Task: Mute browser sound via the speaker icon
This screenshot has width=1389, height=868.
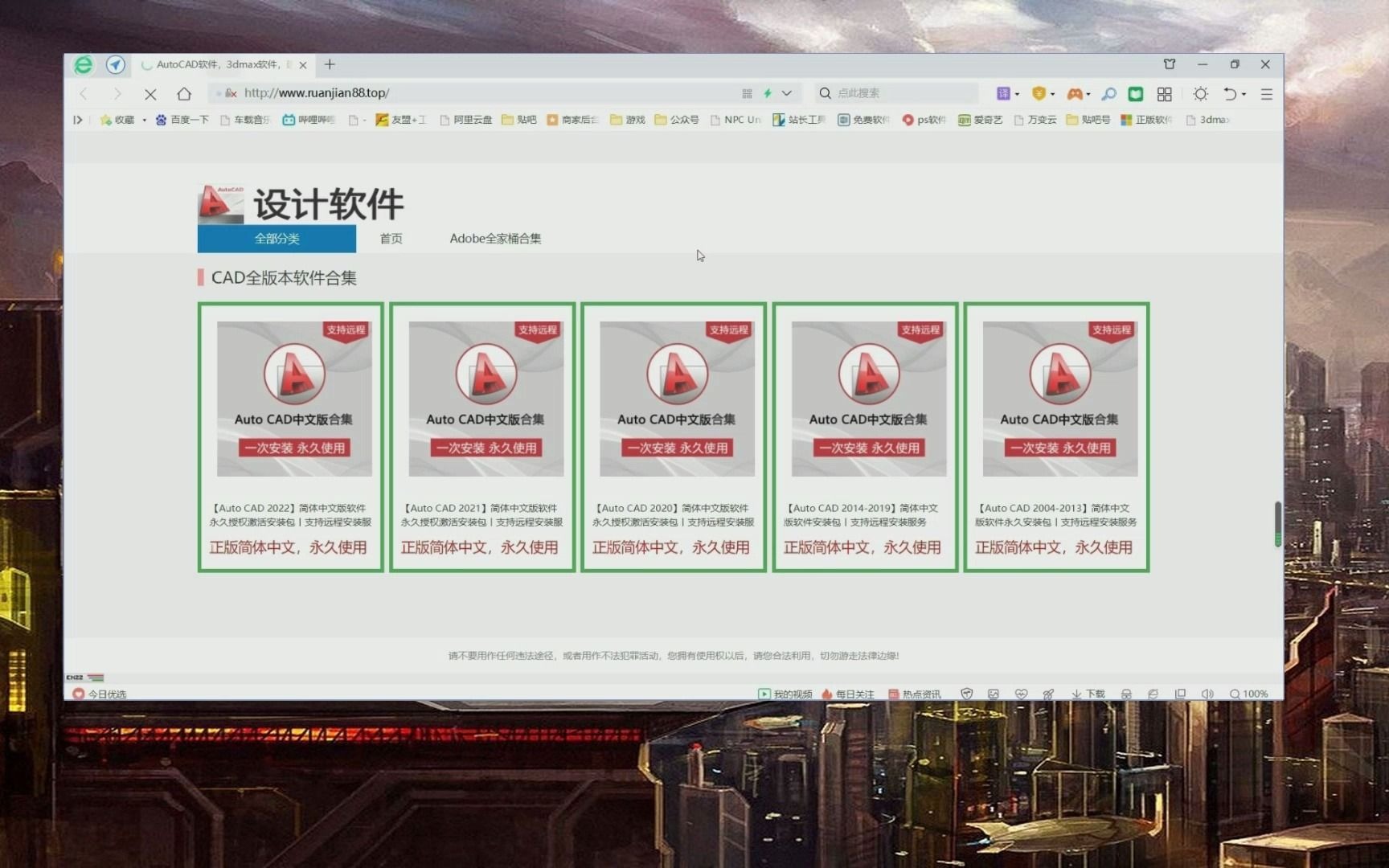Action: pyautogui.click(x=1207, y=693)
